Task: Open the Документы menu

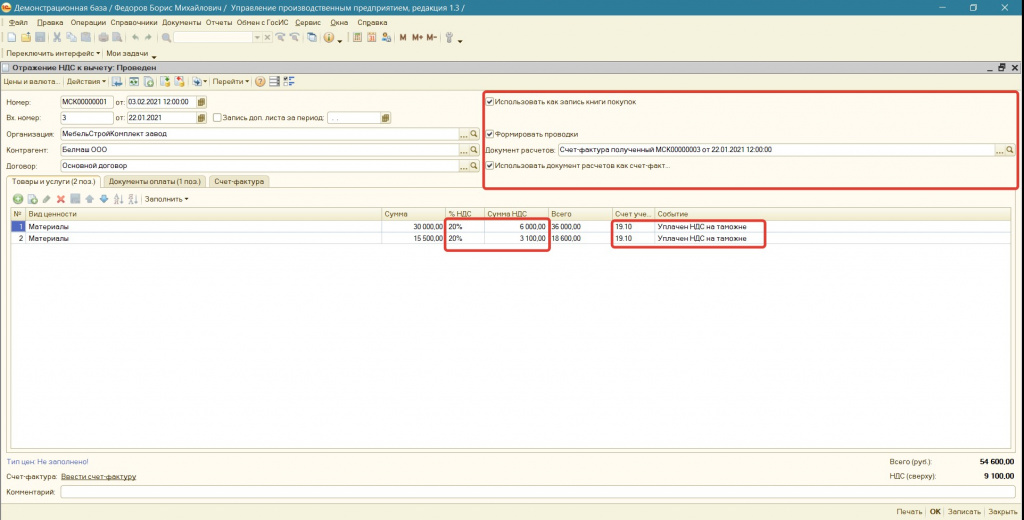Action: click(182, 22)
